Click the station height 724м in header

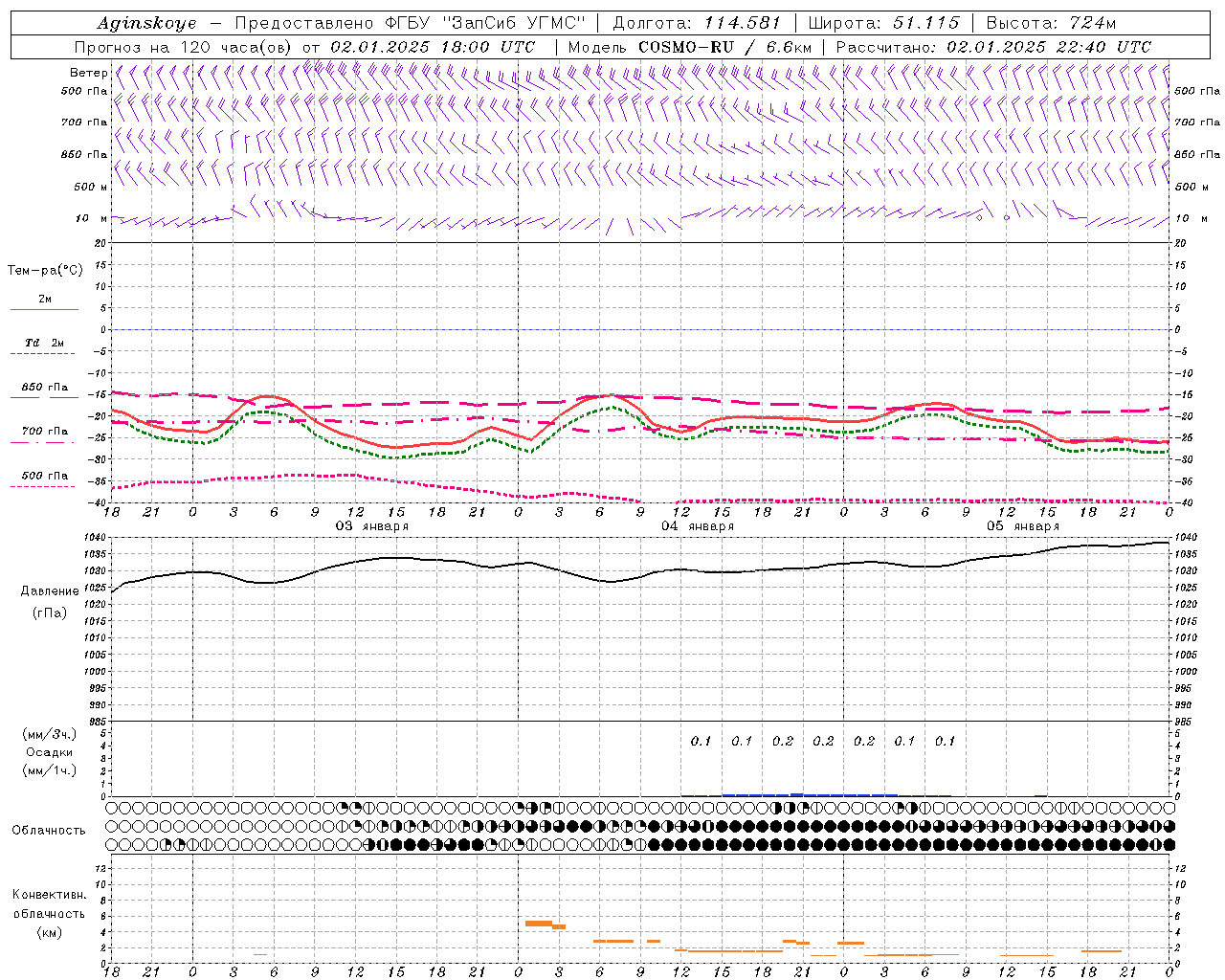click(x=1091, y=23)
